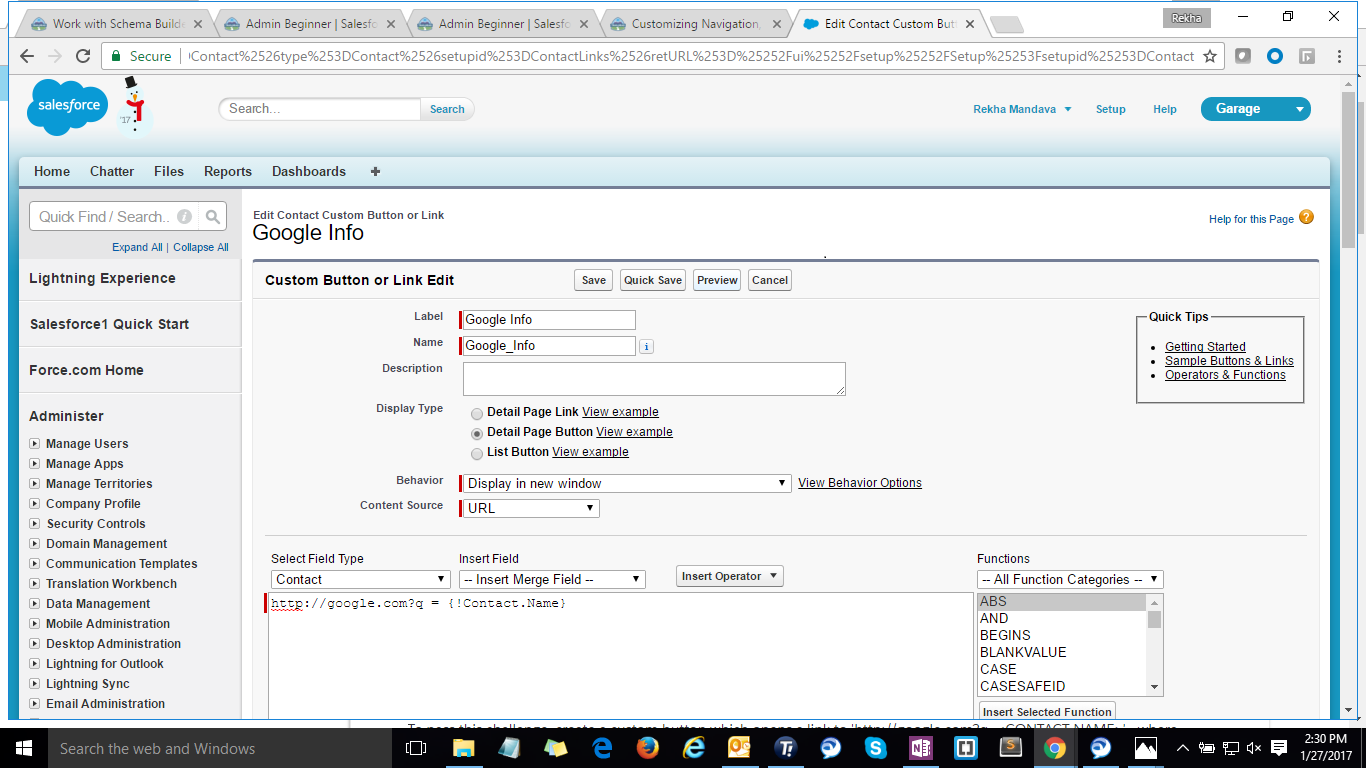1366x768 pixels.
Task: Click the Quick Find info icon
Action: (184, 216)
